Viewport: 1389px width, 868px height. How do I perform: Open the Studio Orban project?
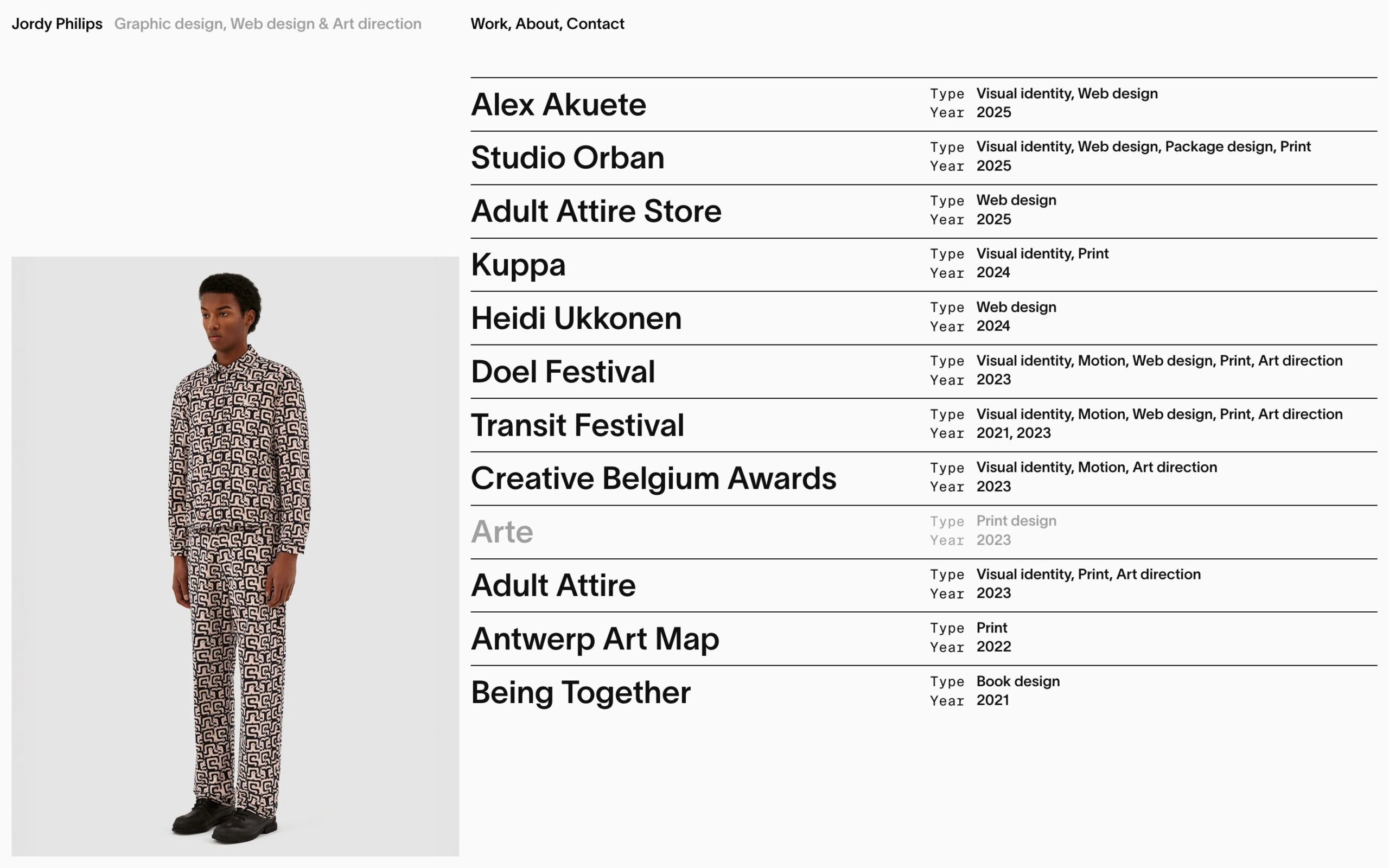[567, 158]
